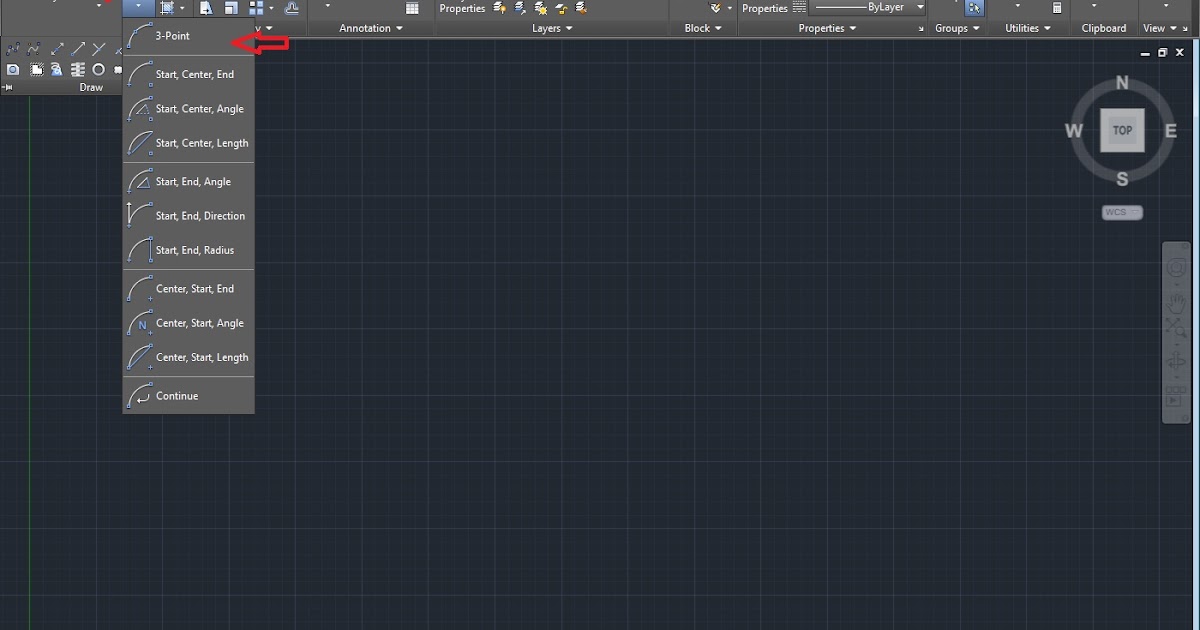Click TOP face of the ViewCube
Image resolution: width=1200 pixels, height=630 pixels.
[1121, 130]
